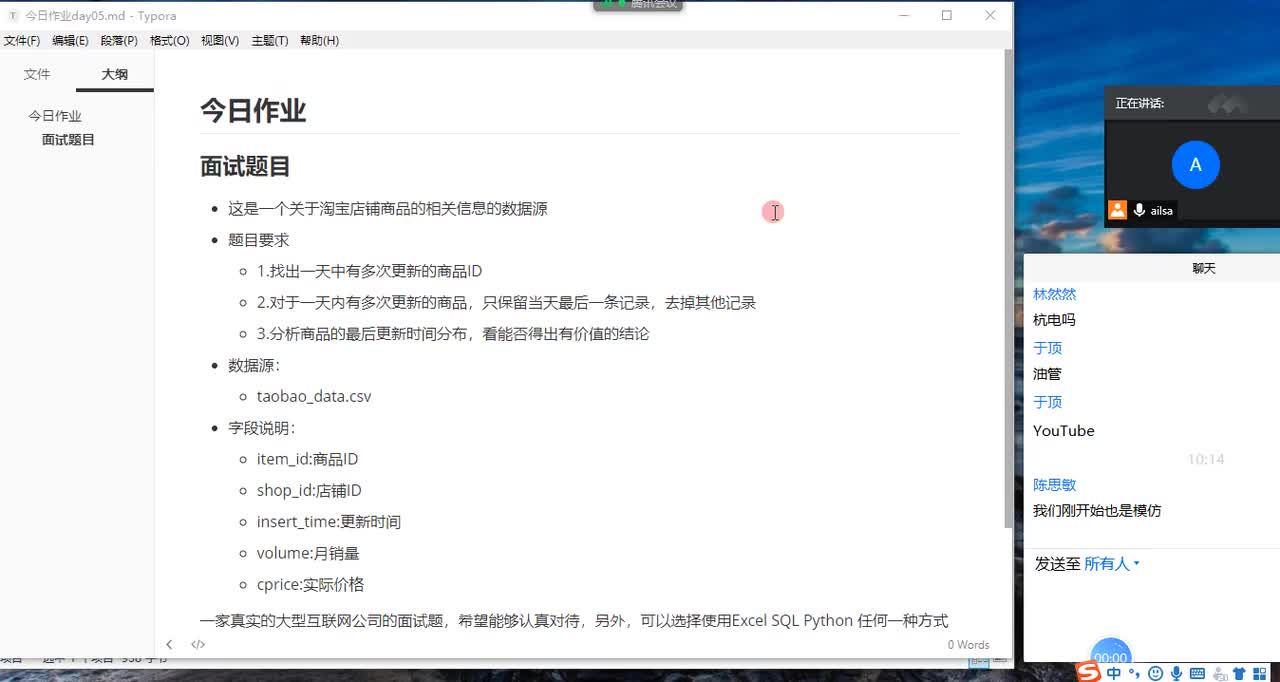Open Sogou soft keyboard icon
The image size is (1280, 682).
tap(1197, 674)
